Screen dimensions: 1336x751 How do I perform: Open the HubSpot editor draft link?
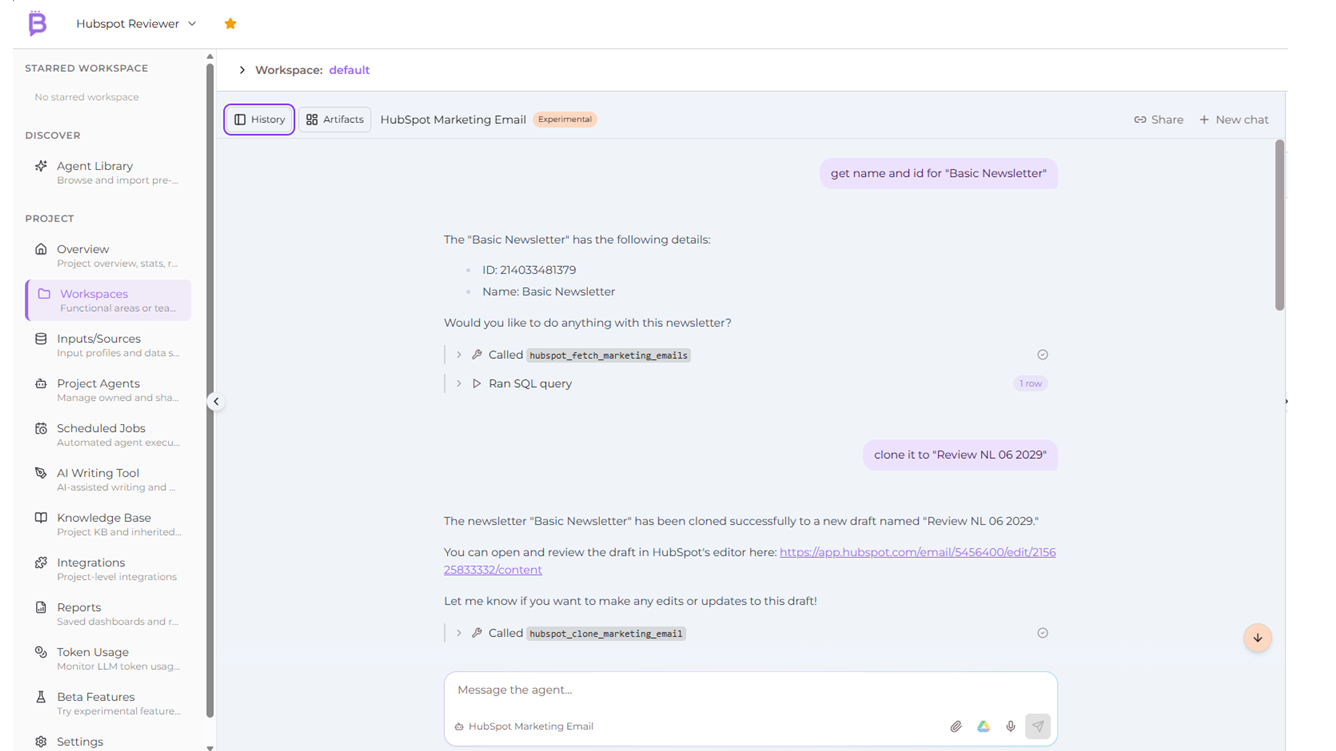tap(750, 561)
